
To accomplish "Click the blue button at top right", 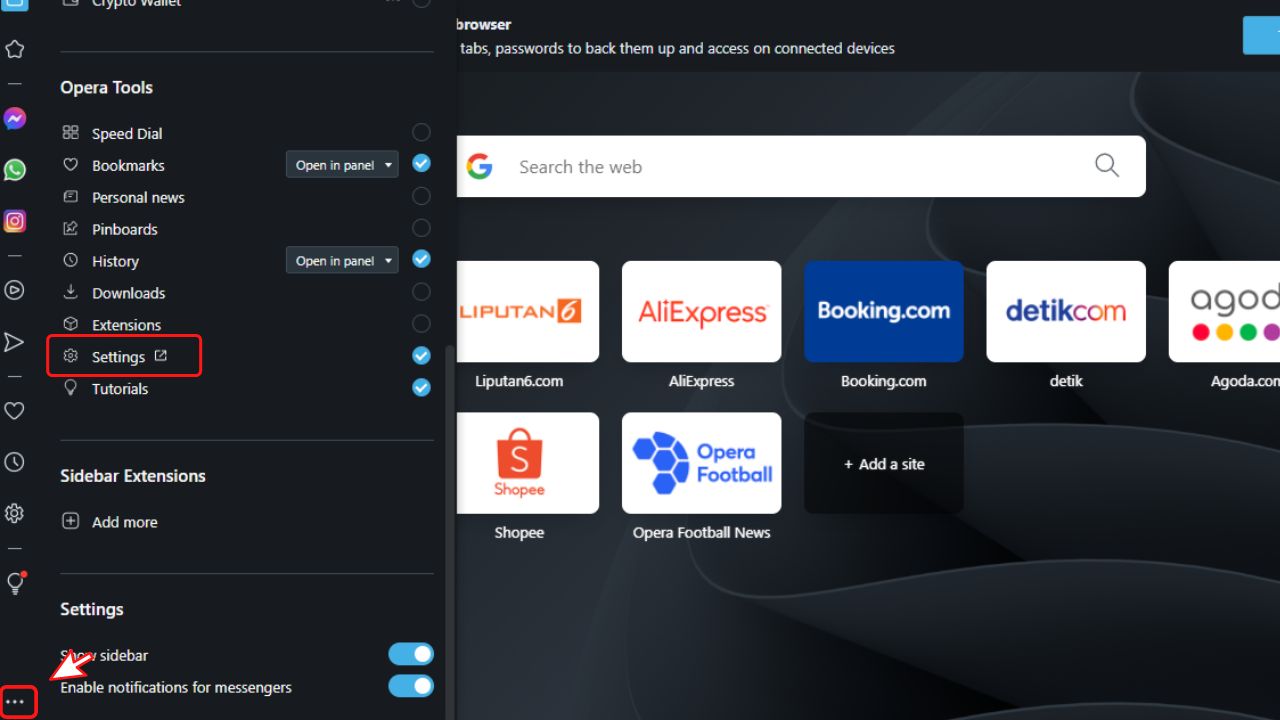I will [x=1261, y=35].
